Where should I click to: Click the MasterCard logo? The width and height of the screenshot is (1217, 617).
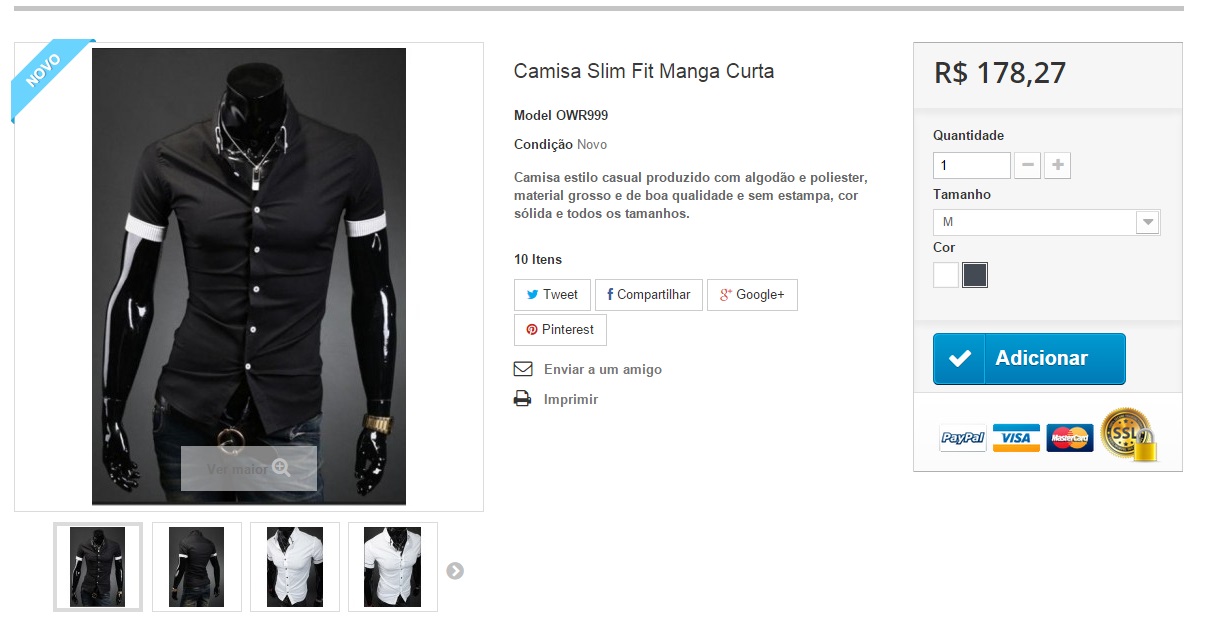click(x=1070, y=438)
